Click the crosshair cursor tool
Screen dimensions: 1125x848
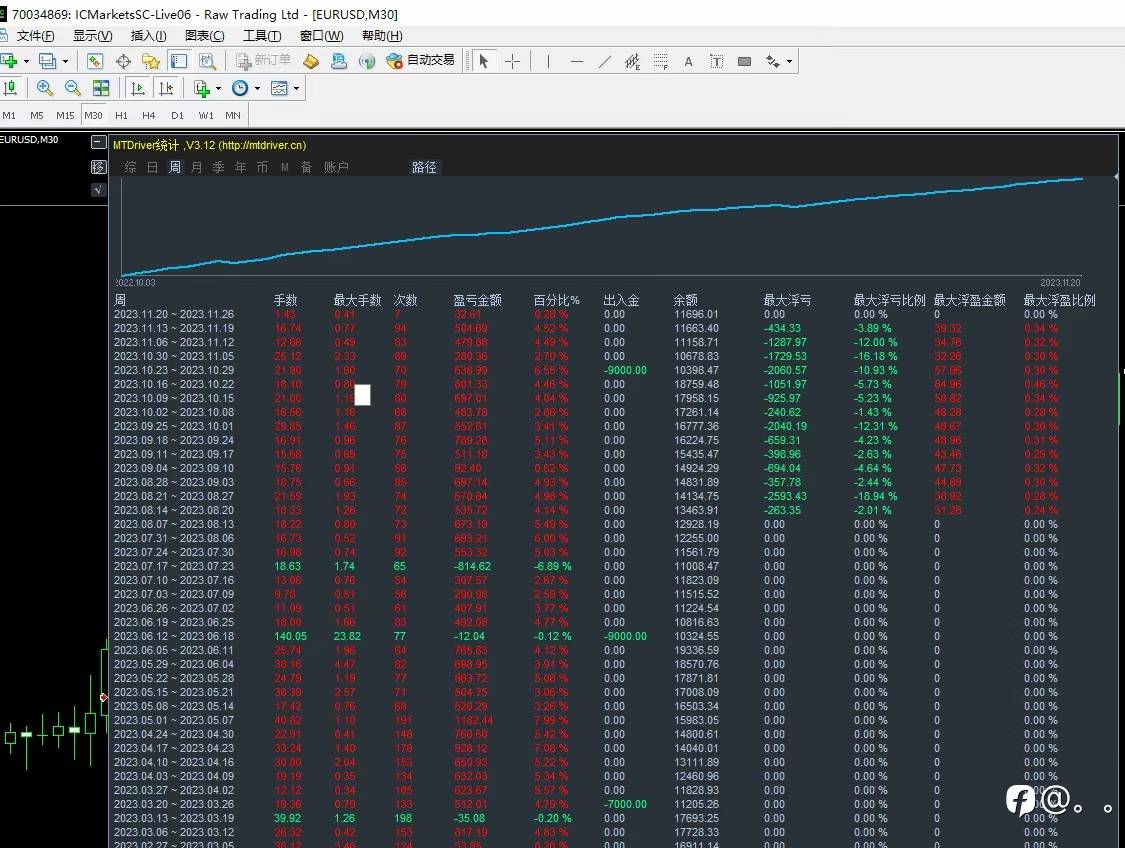click(x=512, y=61)
